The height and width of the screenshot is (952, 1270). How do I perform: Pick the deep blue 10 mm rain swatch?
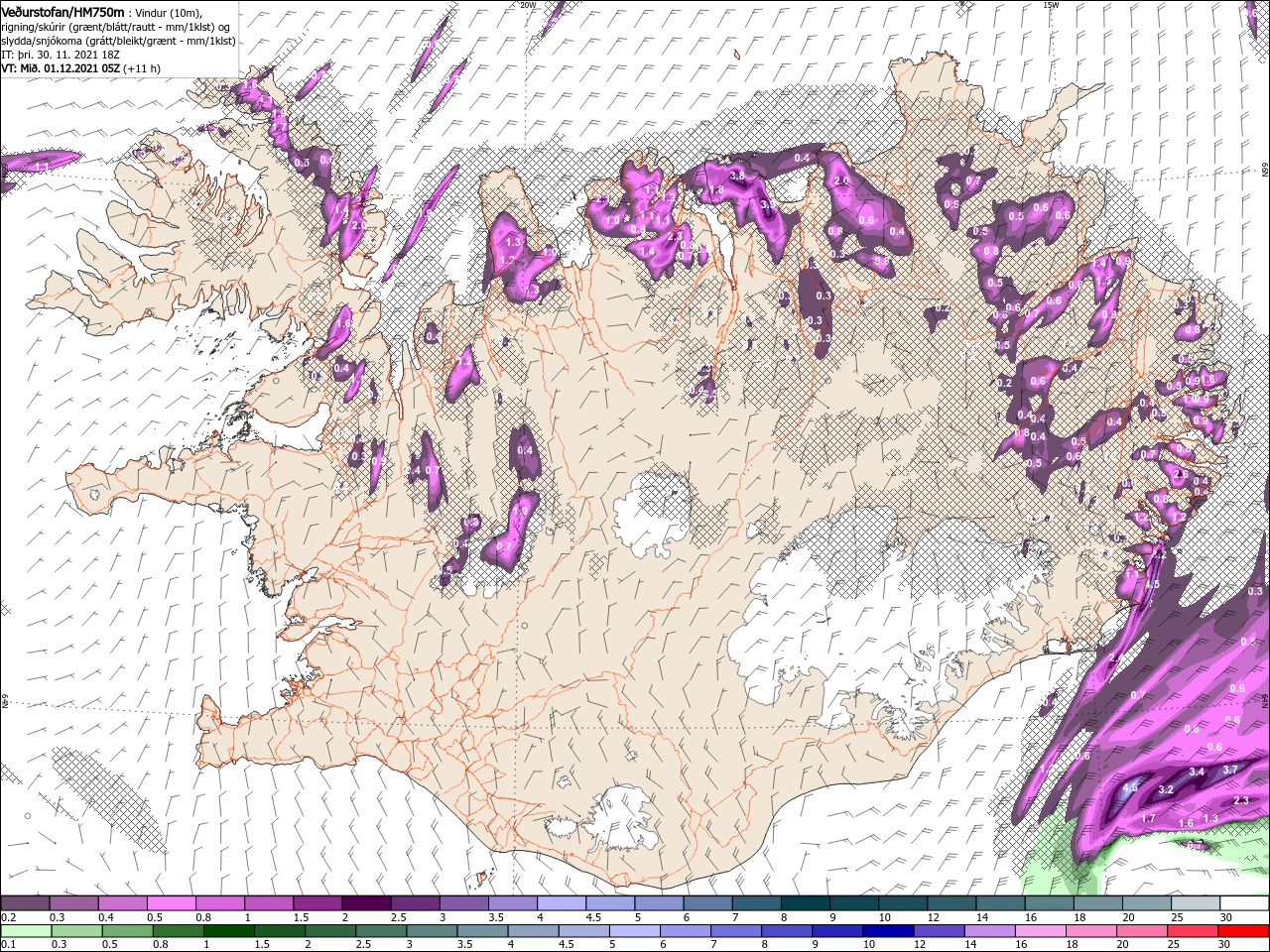click(888, 931)
